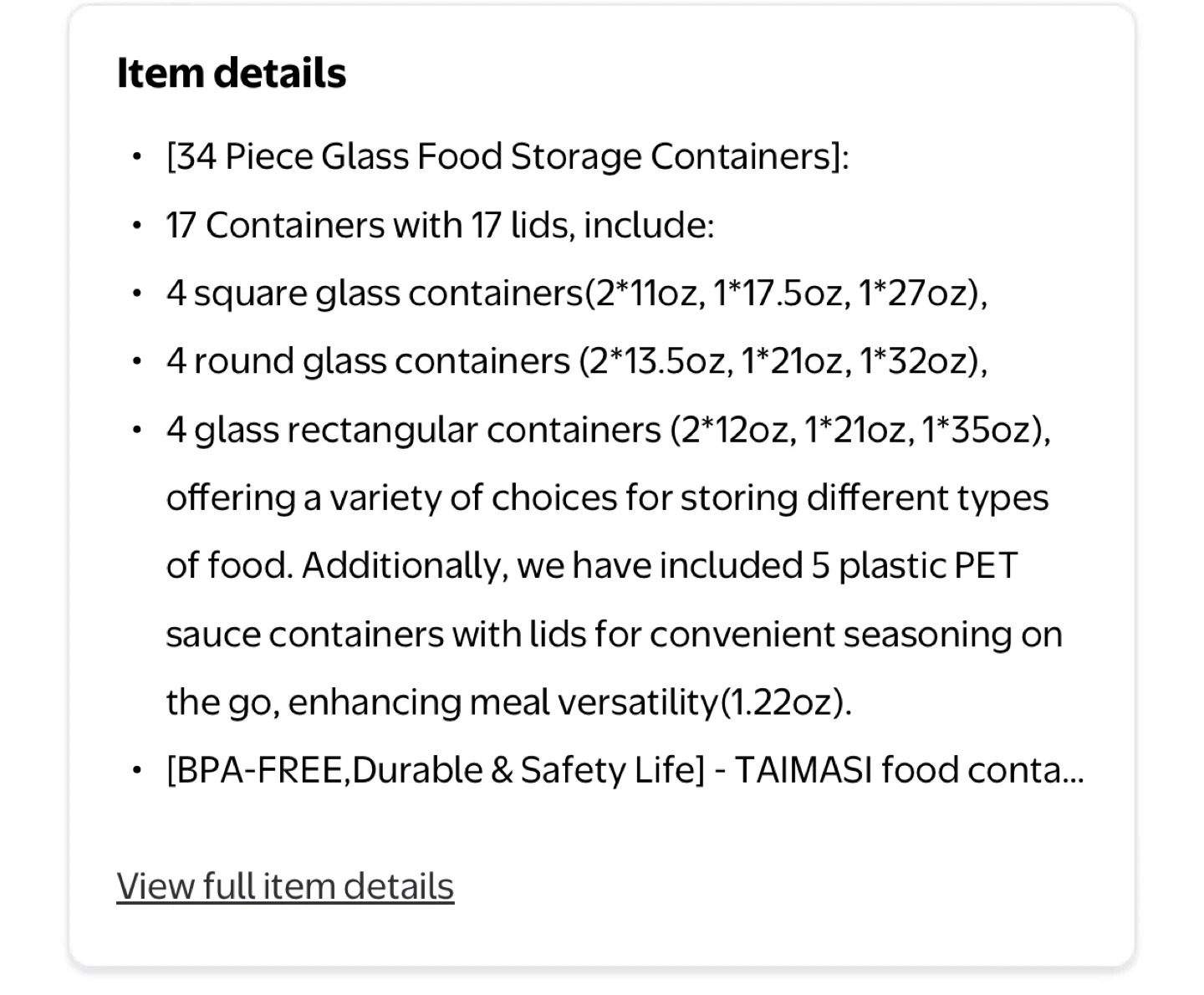
Task: Click the 34 Piece Glass Food Storage Containers line
Action: pos(508,156)
